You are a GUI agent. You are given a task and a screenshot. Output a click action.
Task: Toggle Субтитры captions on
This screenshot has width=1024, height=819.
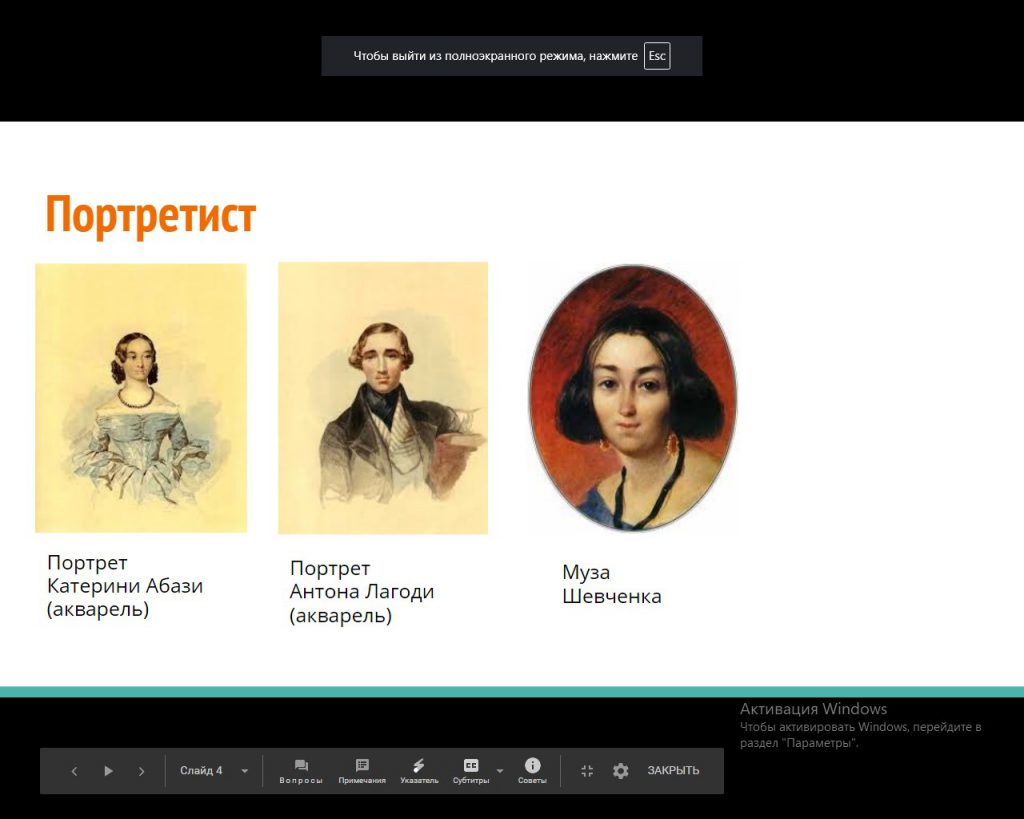(x=470, y=771)
